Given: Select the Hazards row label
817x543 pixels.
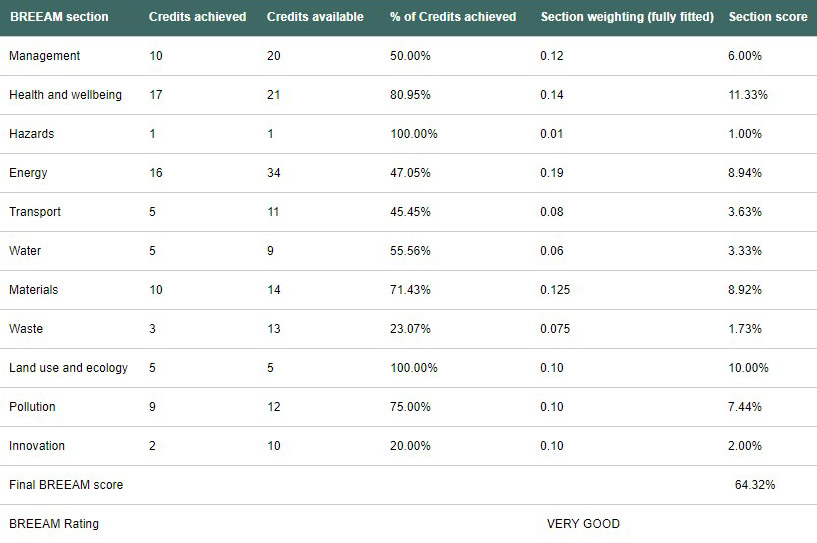Looking at the screenshot, I should (32, 134).
